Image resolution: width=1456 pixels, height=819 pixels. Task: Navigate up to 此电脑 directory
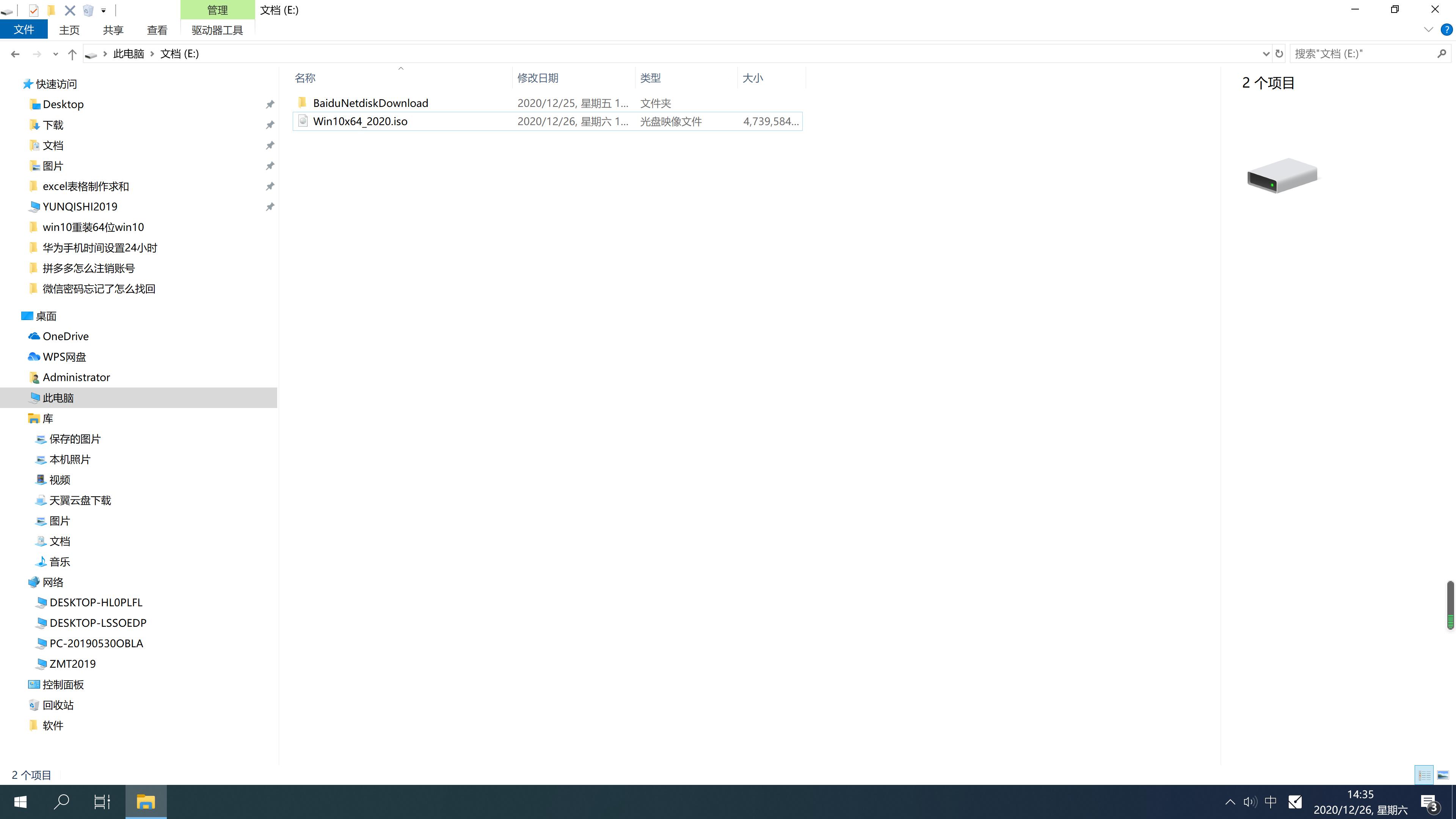click(128, 53)
